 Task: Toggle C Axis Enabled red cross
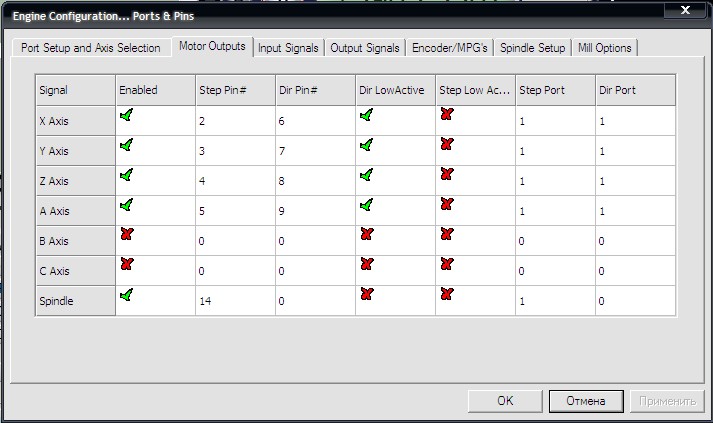[x=126, y=265]
